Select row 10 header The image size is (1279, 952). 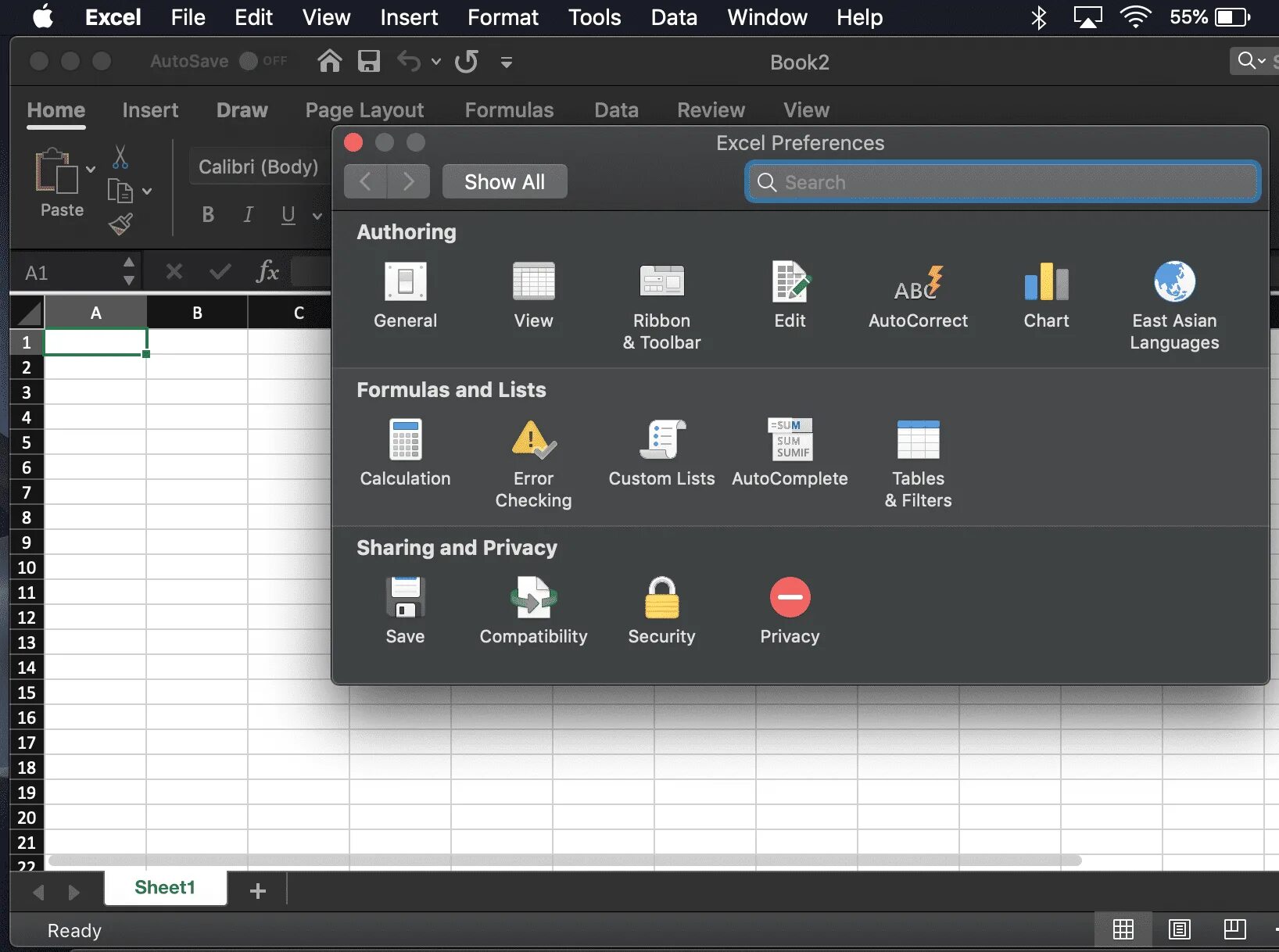[27, 567]
